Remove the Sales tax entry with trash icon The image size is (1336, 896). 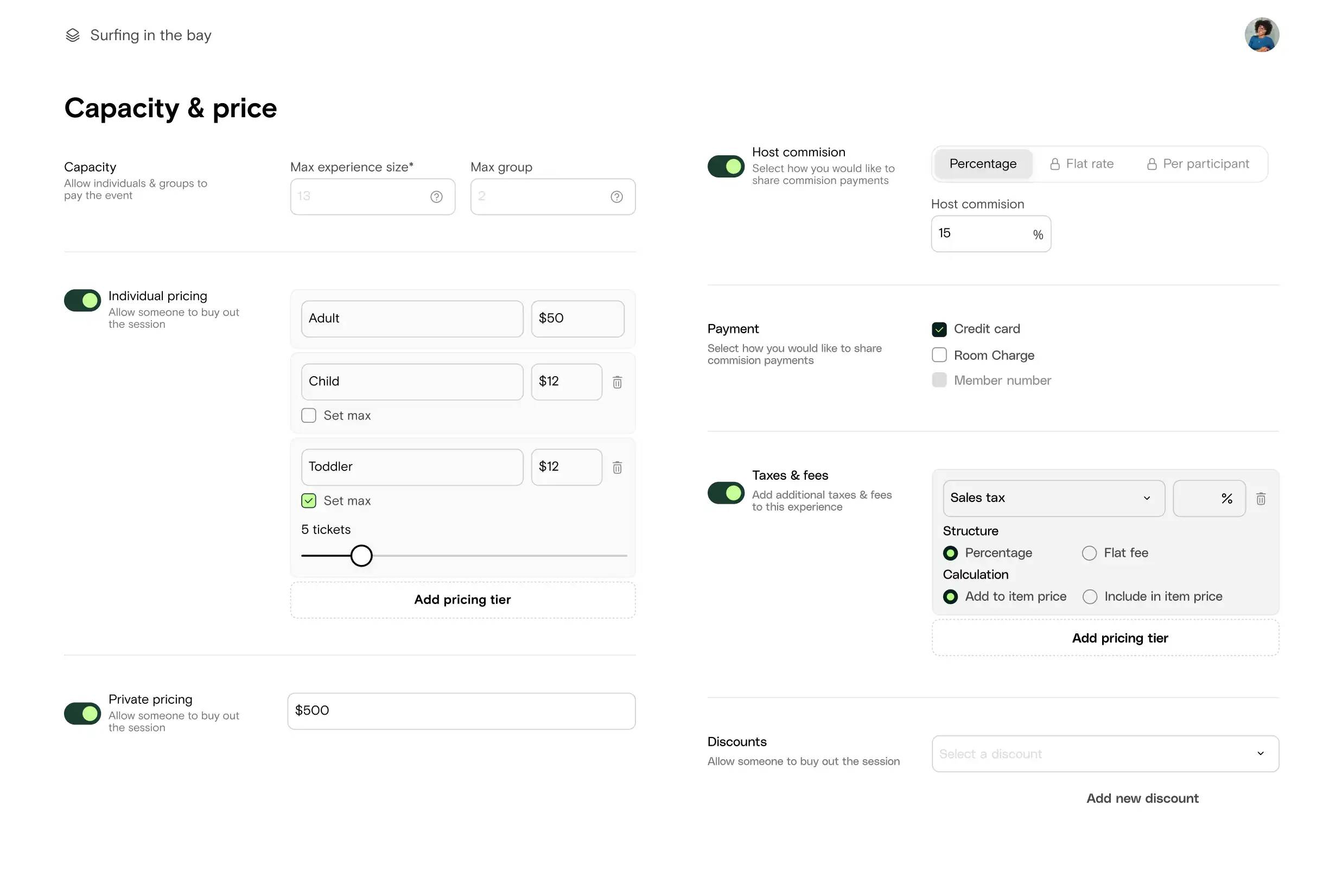pos(1261,499)
